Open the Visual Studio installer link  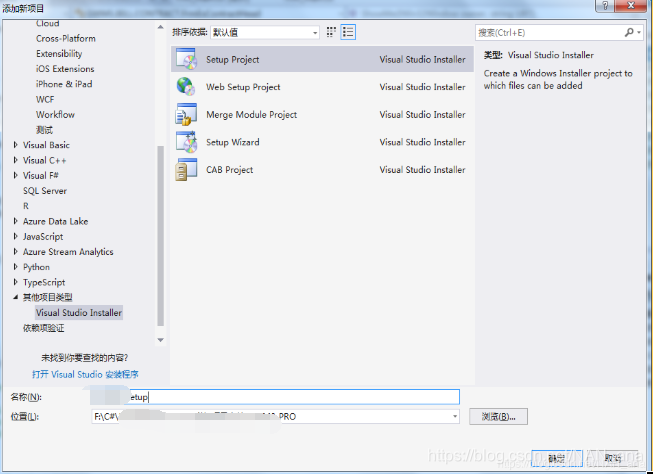85,374
